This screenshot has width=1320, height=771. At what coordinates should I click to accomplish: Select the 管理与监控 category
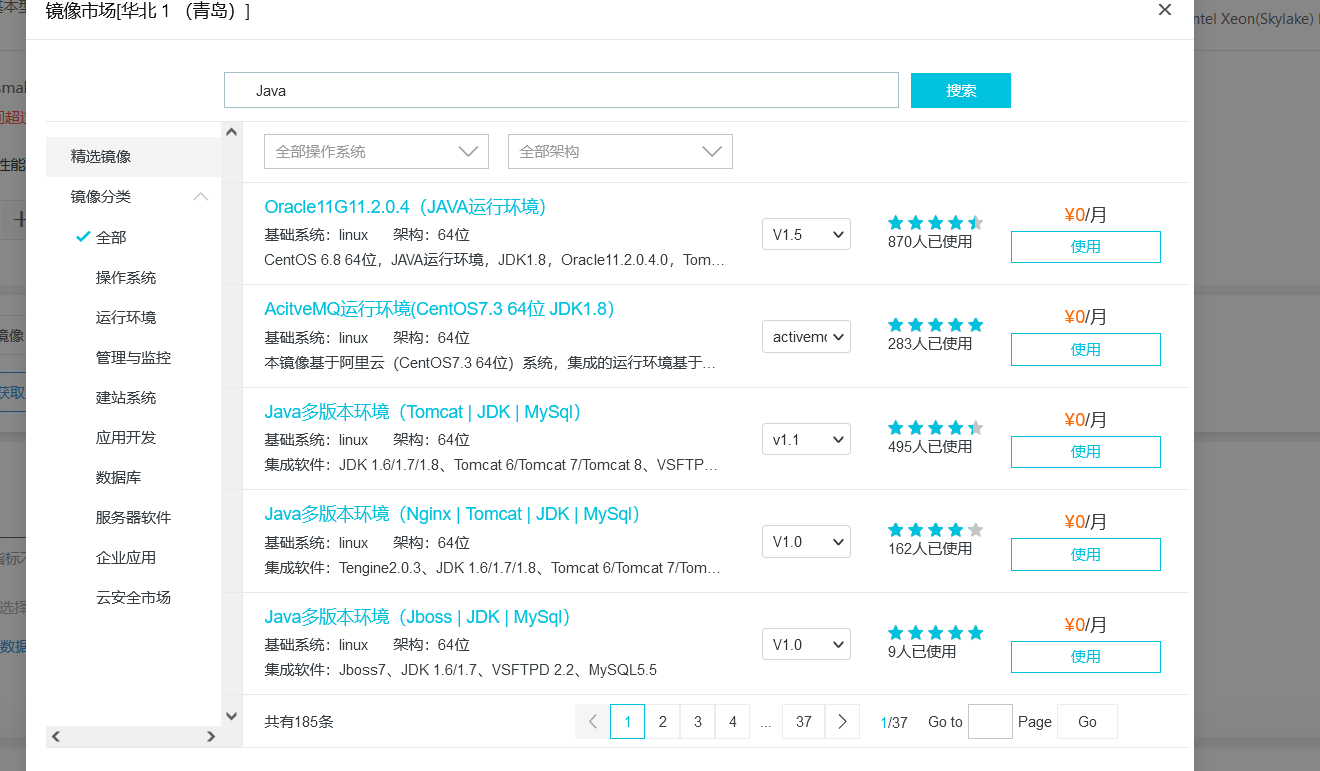133,358
